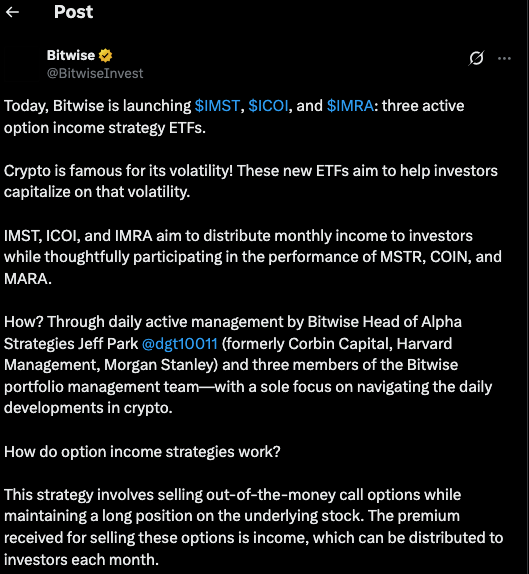Screen dimensions: 529x574
Task: Click the Post page heading
Action: 73,12
